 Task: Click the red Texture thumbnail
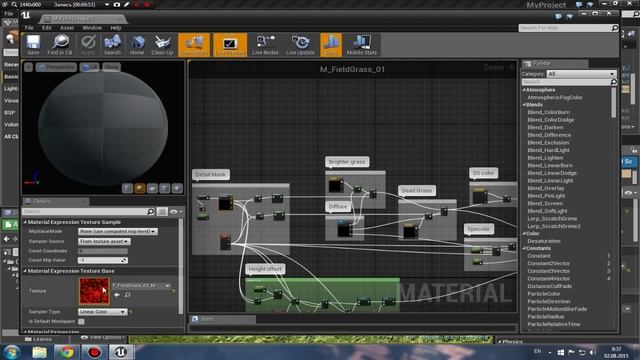(x=94, y=291)
